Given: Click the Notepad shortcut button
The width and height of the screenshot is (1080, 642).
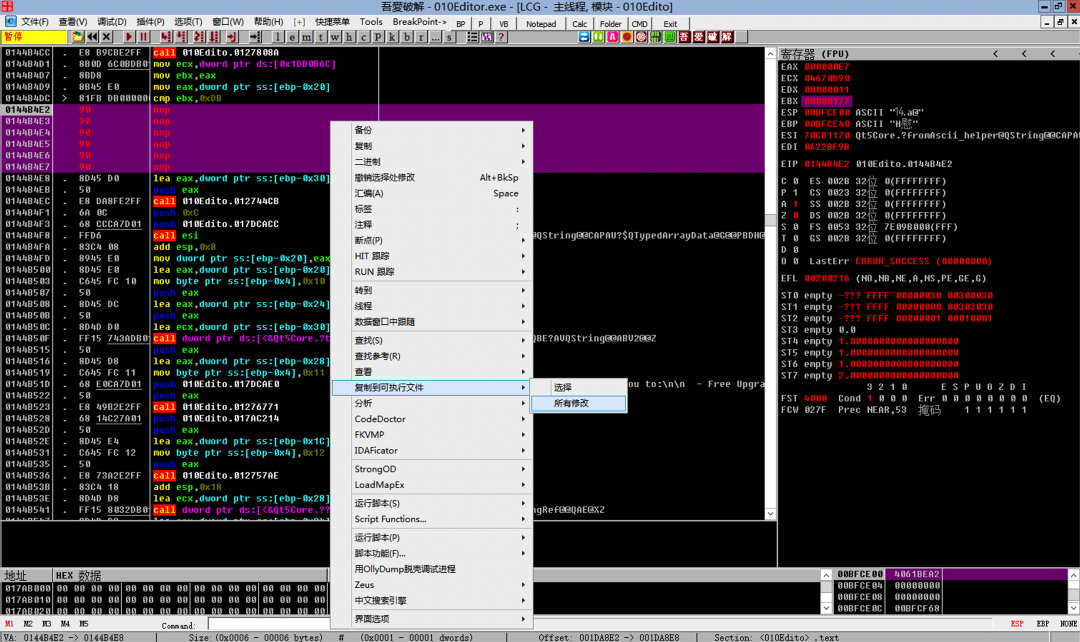Looking at the screenshot, I should (x=541, y=23).
